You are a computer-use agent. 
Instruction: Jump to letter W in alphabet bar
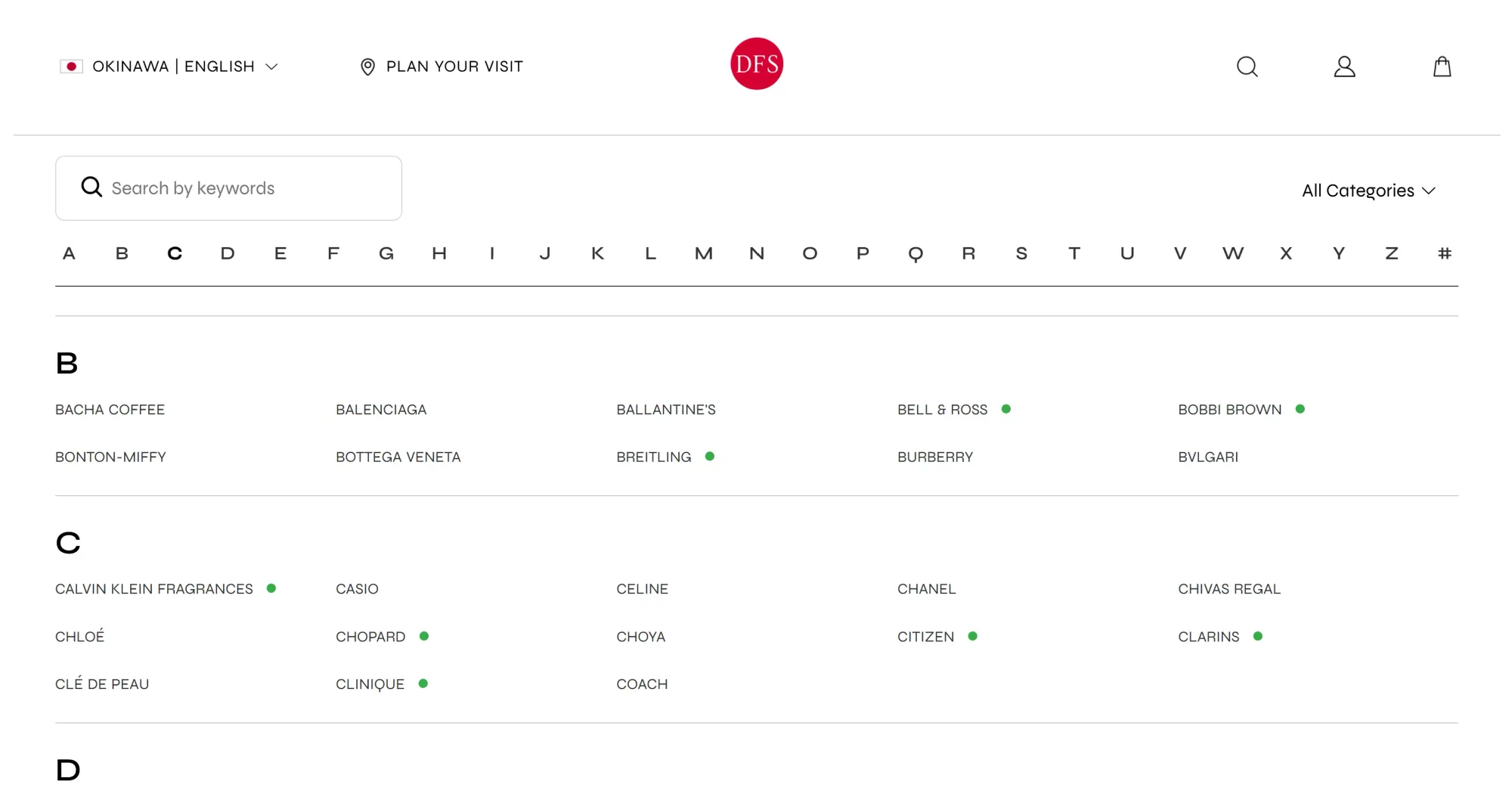click(x=1233, y=253)
